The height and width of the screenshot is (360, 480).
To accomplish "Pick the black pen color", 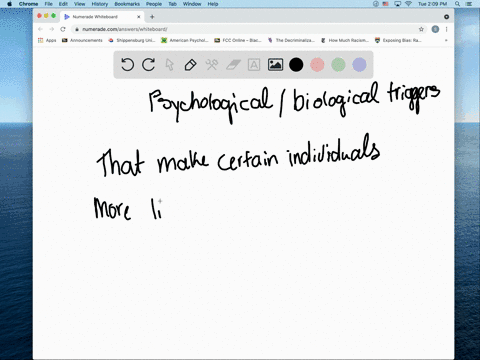I will click(296, 65).
